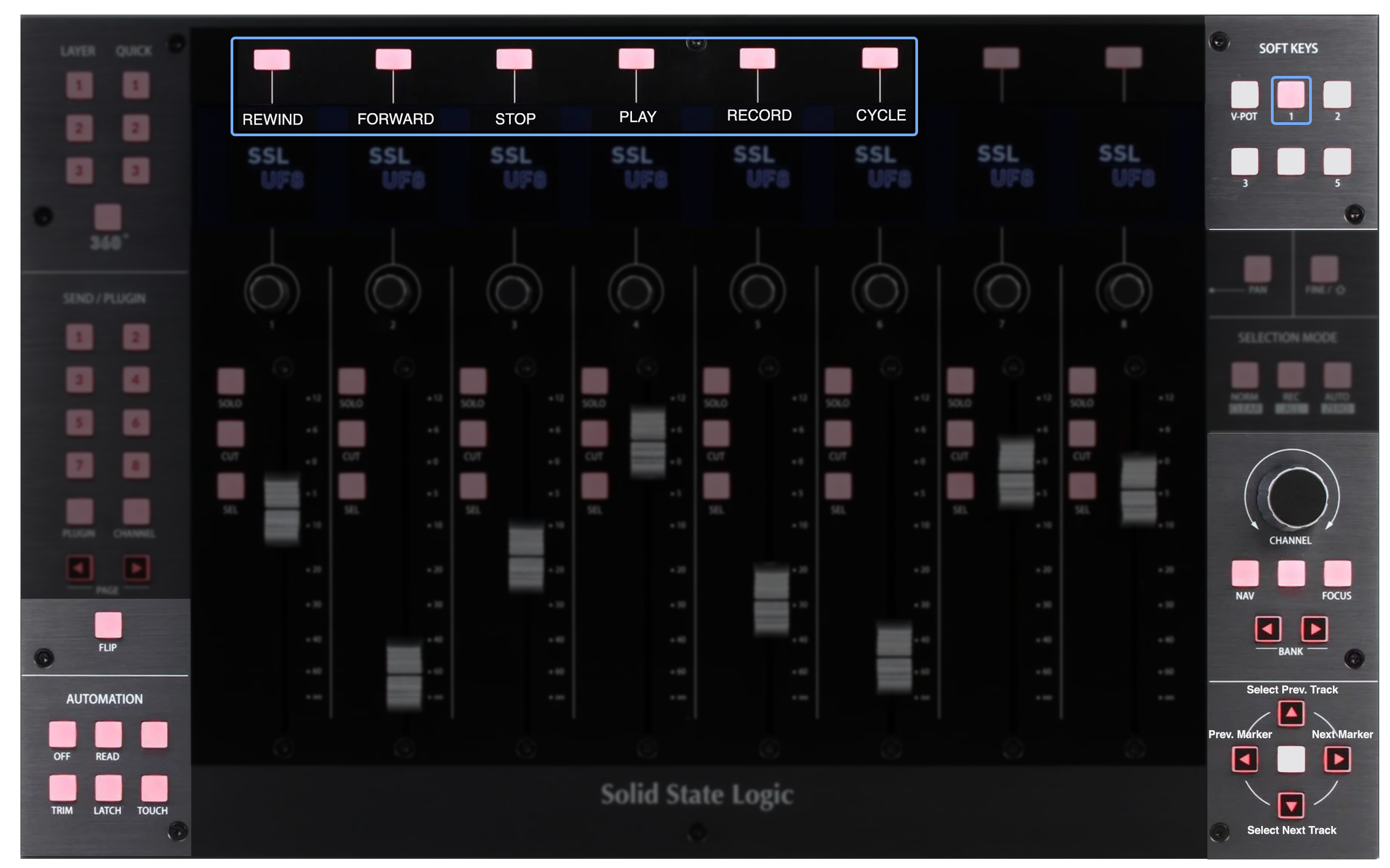Click Quick button 2

[136, 128]
